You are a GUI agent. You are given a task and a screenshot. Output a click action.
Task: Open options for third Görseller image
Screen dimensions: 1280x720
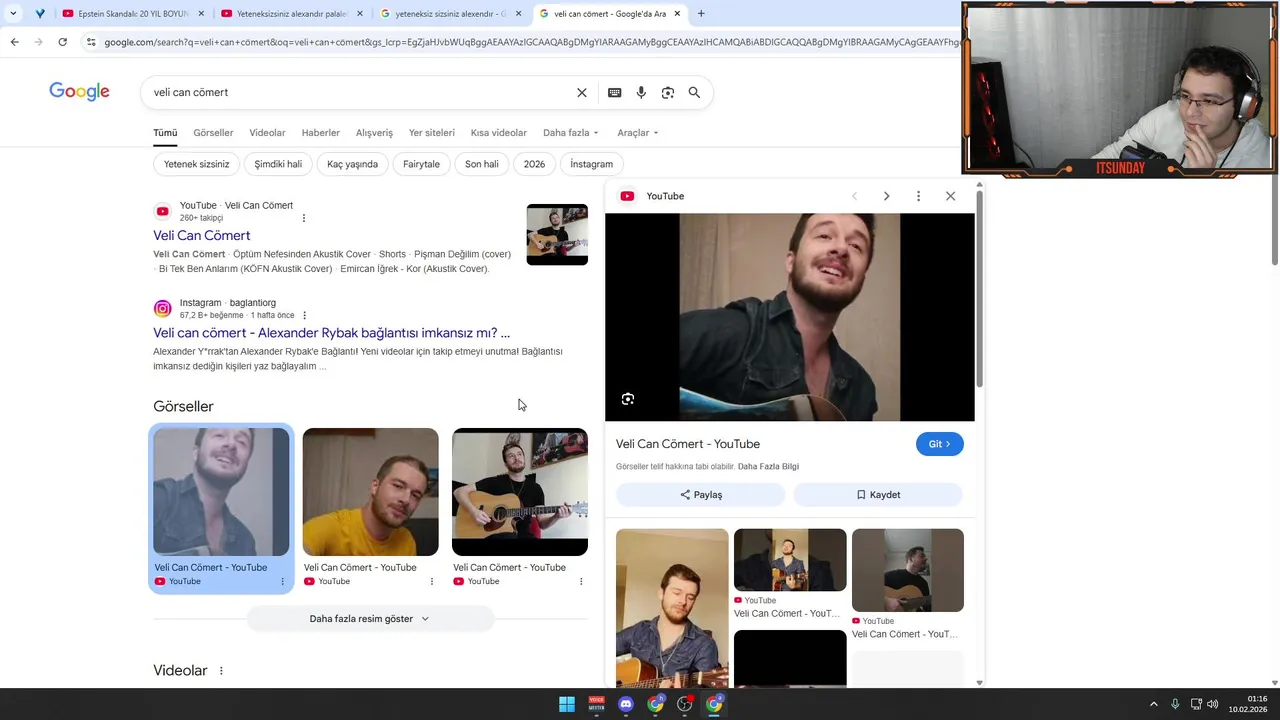(x=581, y=581)
